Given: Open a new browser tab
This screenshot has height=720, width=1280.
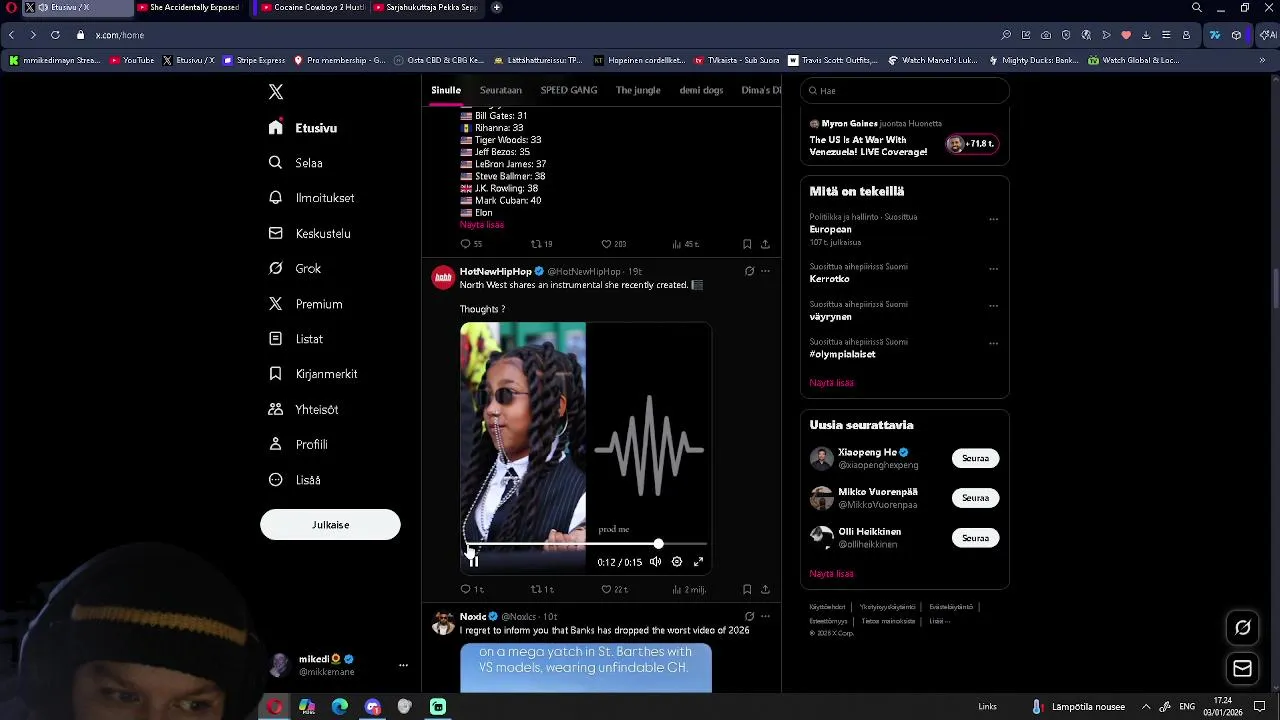Looking at the screenshot, I should [496, 8].
